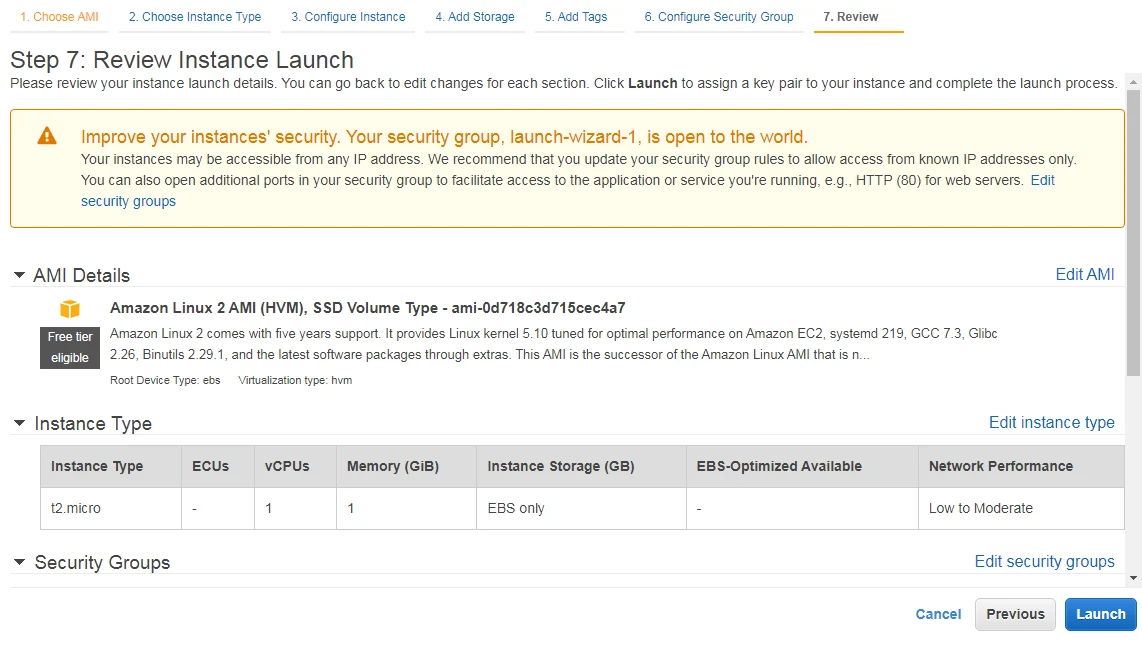The height and width of the screenshot is (650, 1142).
Task: Cancel the instance launch
Action: coord(938,614)
